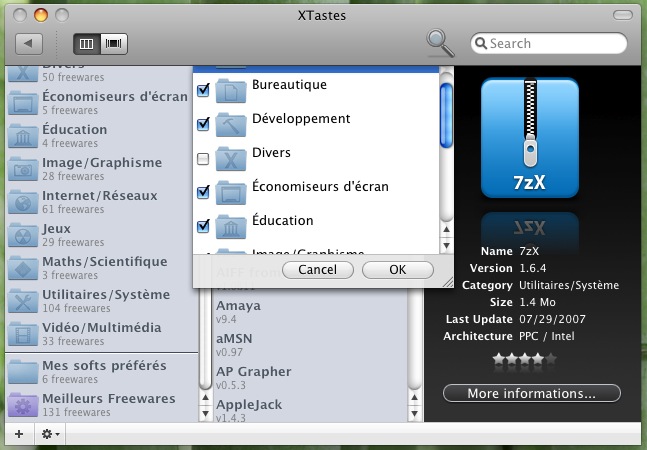
Task: Click the search magnifying glass icon
Action: [x=440, y=43]
